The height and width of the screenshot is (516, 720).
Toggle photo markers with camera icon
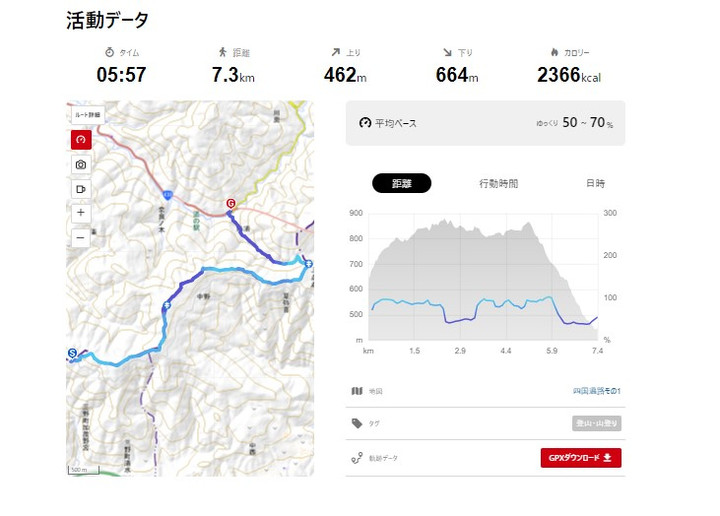pos(81,164)
